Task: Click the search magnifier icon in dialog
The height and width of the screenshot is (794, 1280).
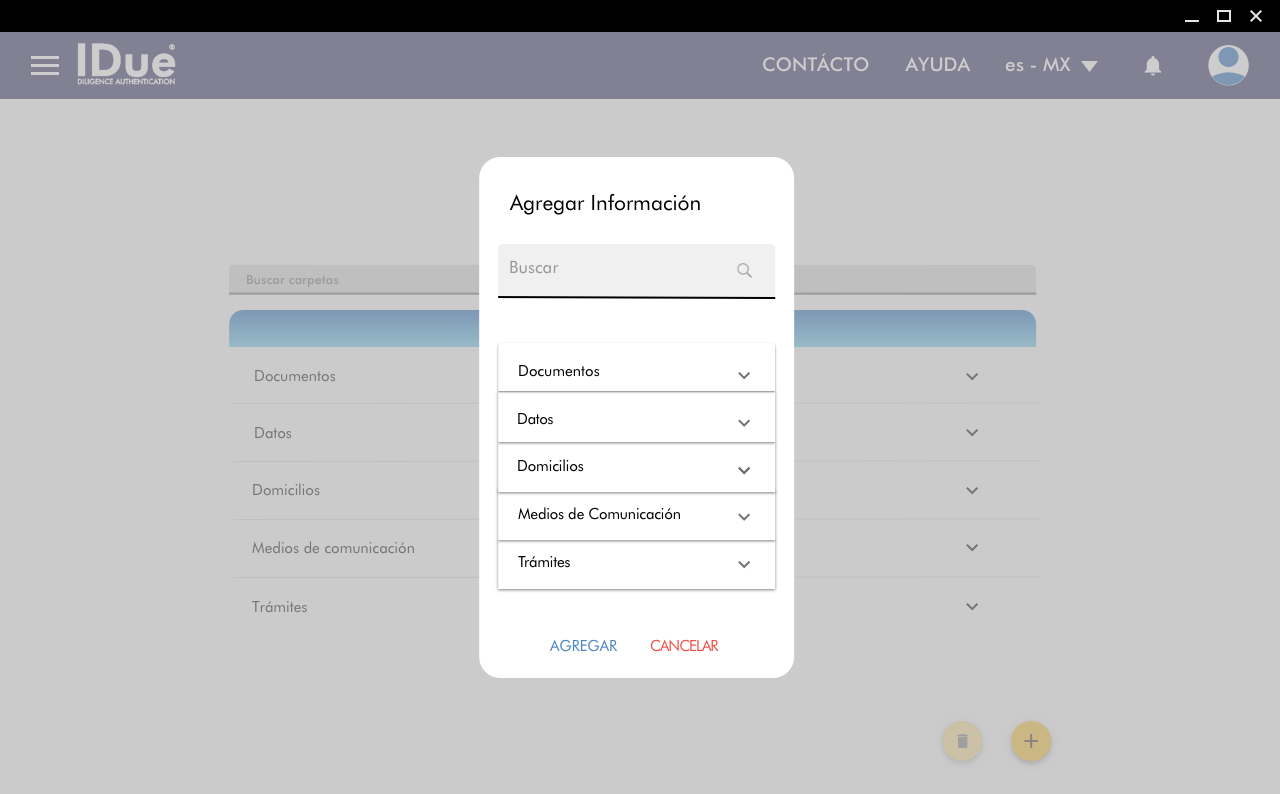Action: point(744,270)
